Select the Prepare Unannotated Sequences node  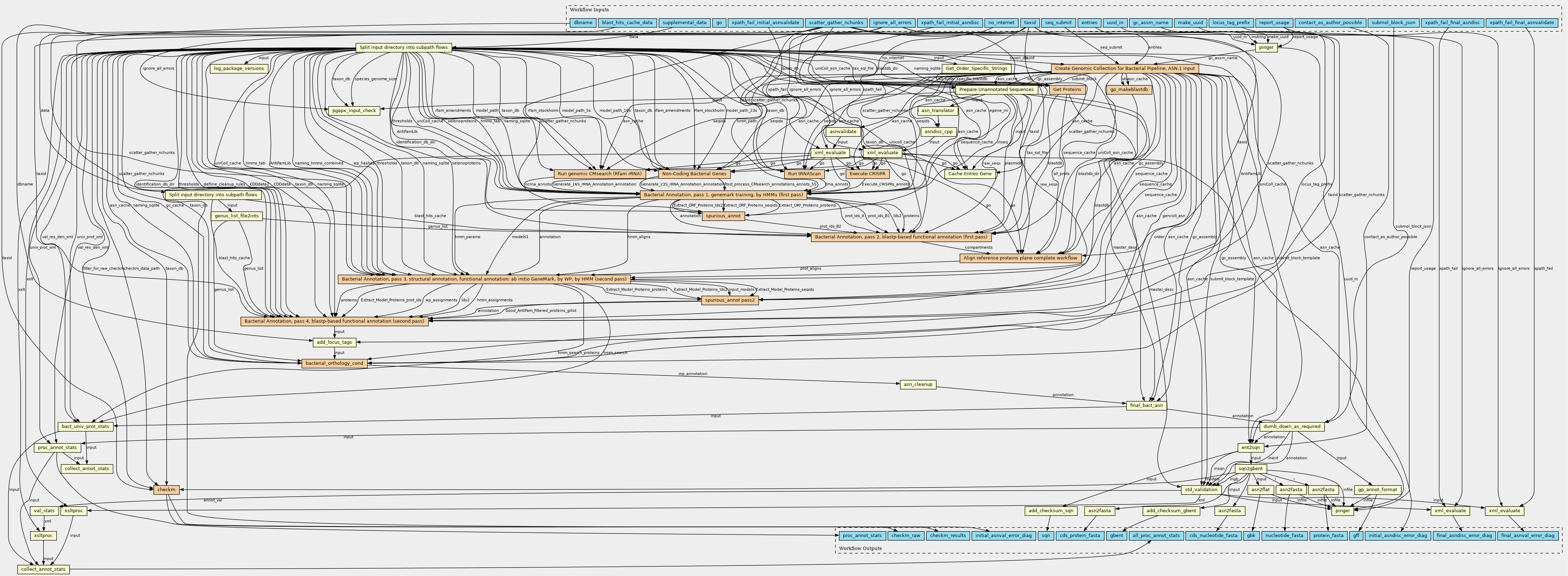point(996,90)
